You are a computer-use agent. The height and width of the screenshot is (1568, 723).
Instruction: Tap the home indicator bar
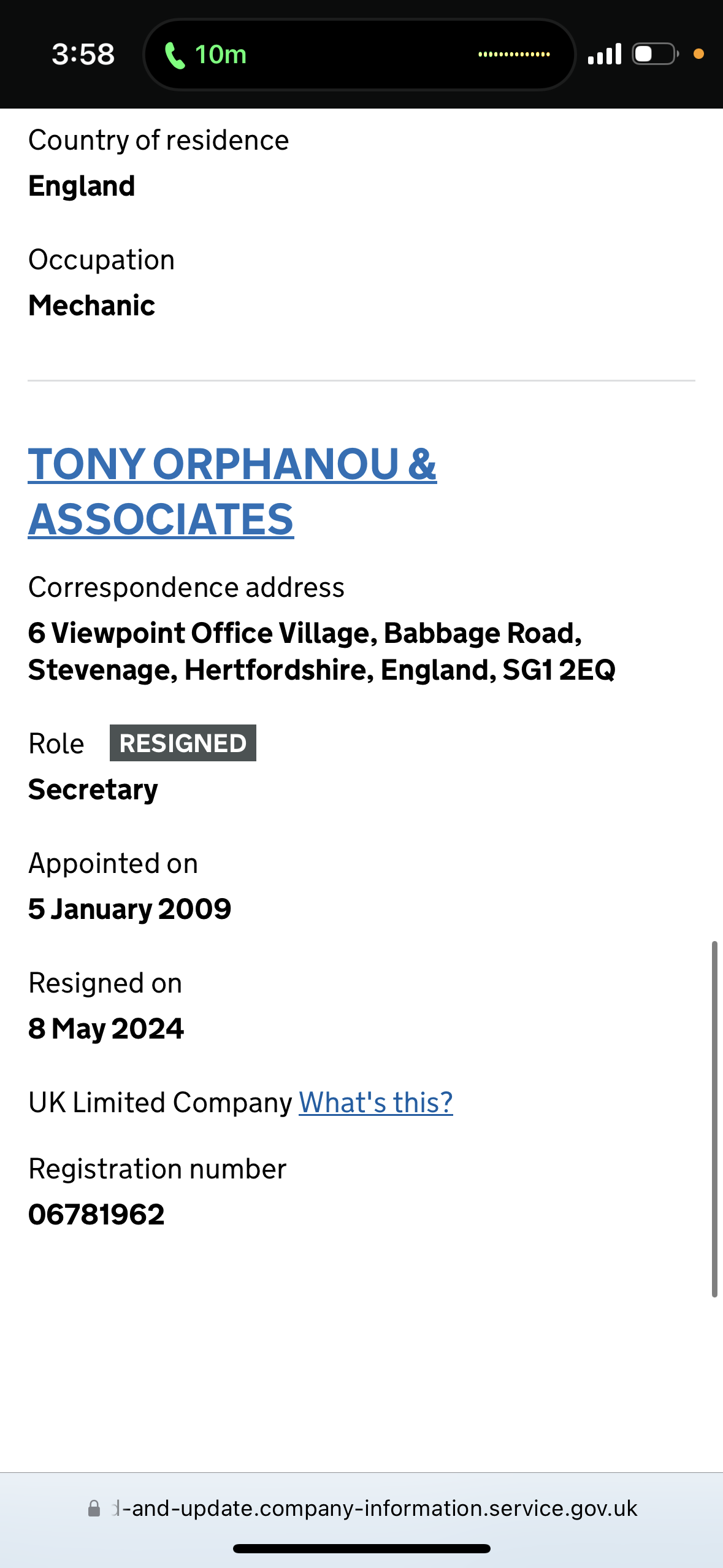pos(361,1549)
